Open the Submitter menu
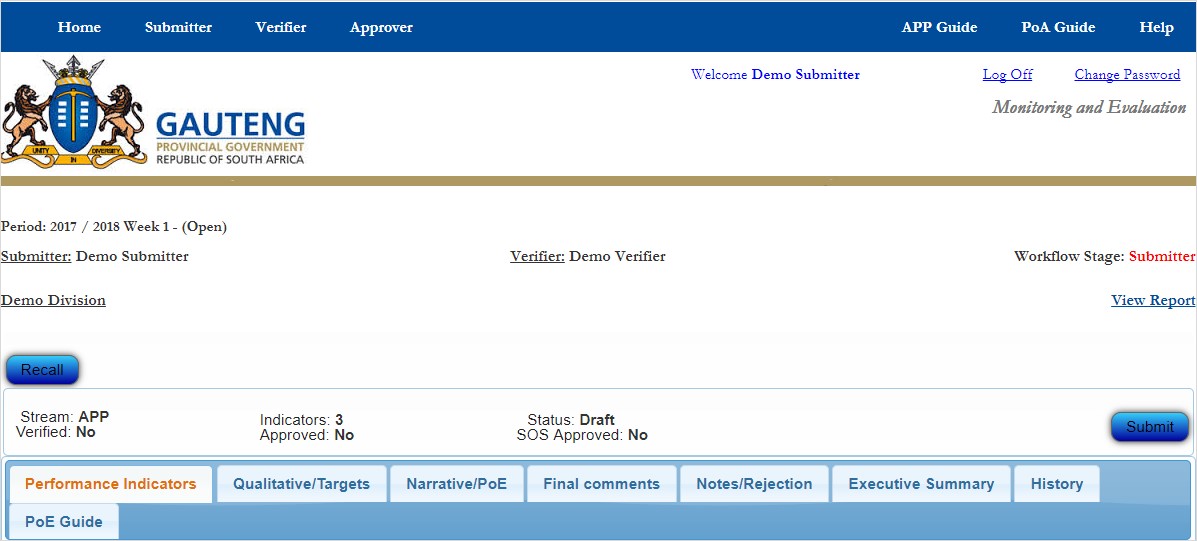The height and width of the screenshot is (541, 1197). [x=178, y=27]
